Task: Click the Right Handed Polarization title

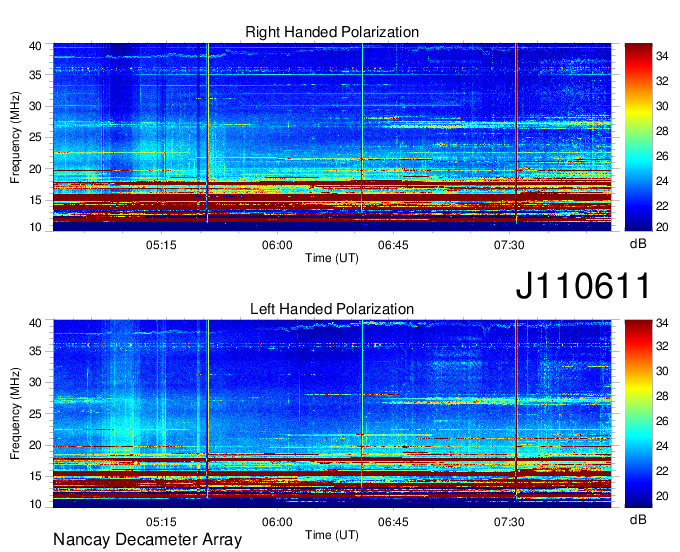Action: (x=332, y=32)
